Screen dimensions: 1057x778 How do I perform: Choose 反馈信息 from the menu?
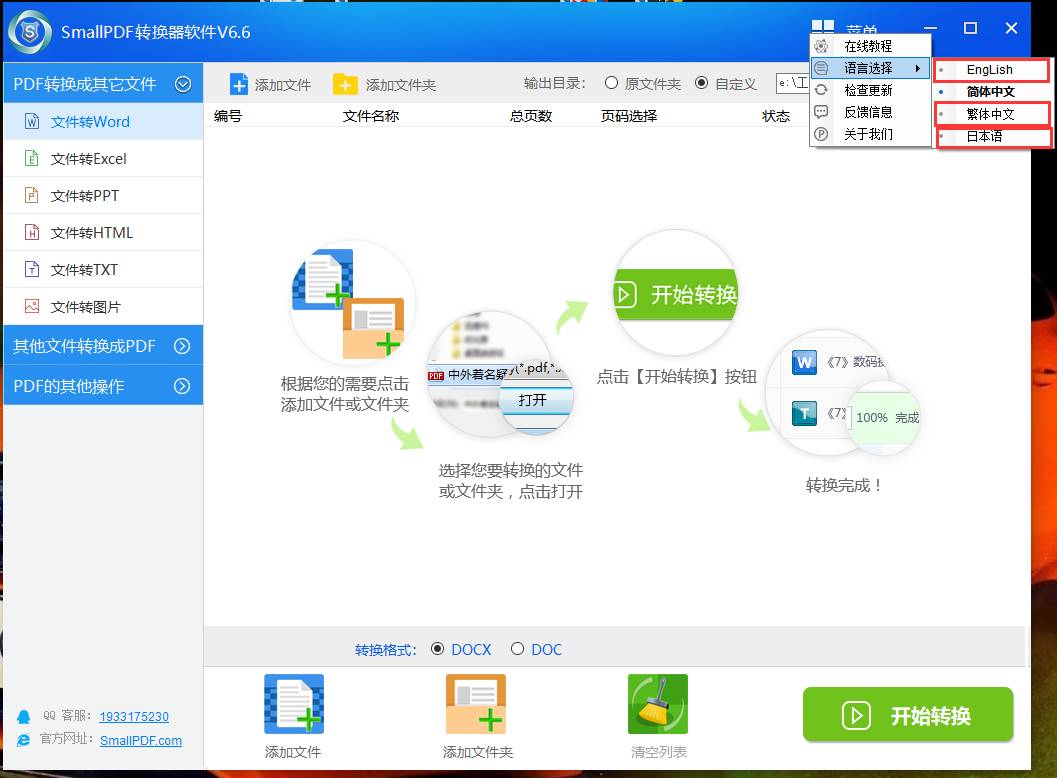click(x=870, y=112)
